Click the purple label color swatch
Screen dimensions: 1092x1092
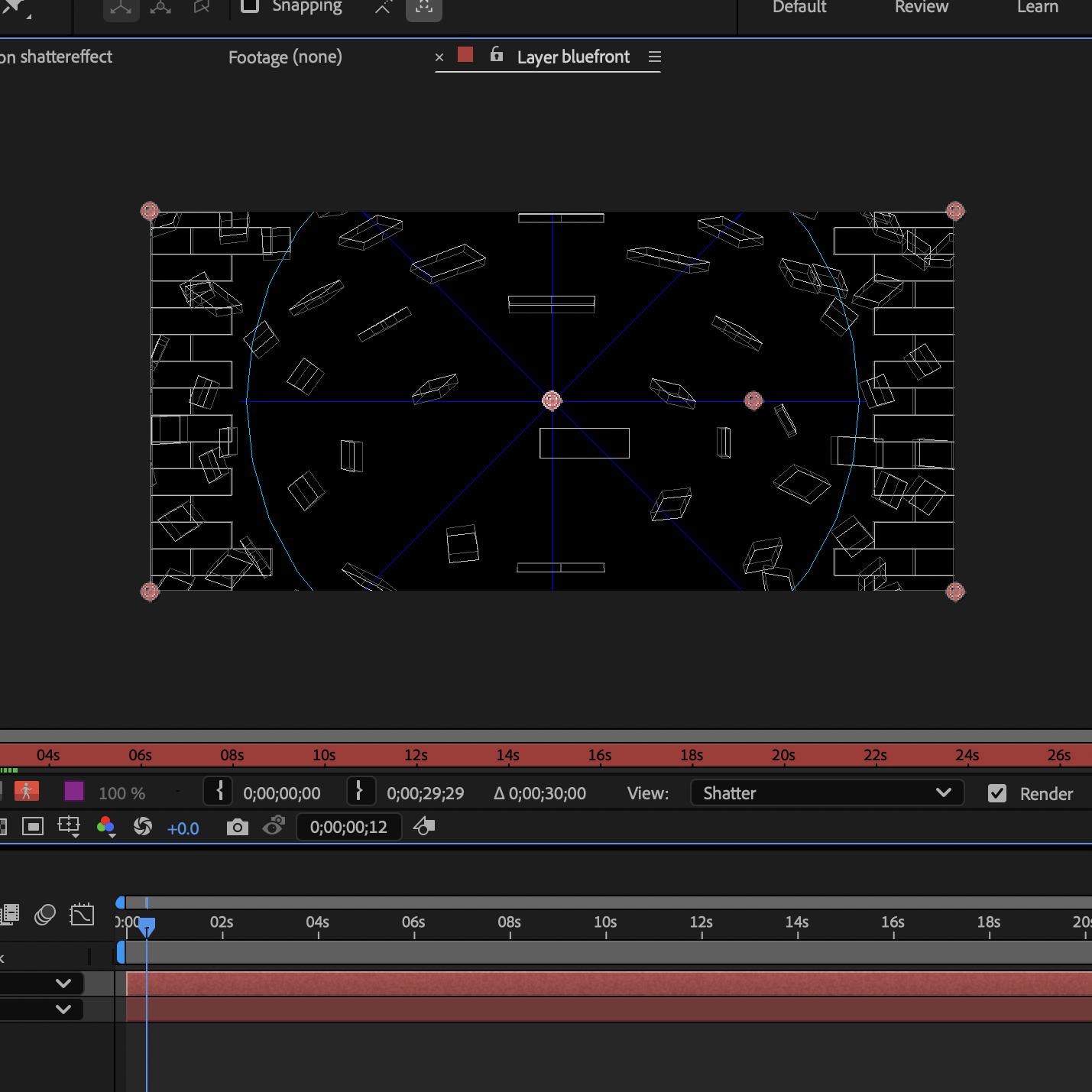(74, 792)
